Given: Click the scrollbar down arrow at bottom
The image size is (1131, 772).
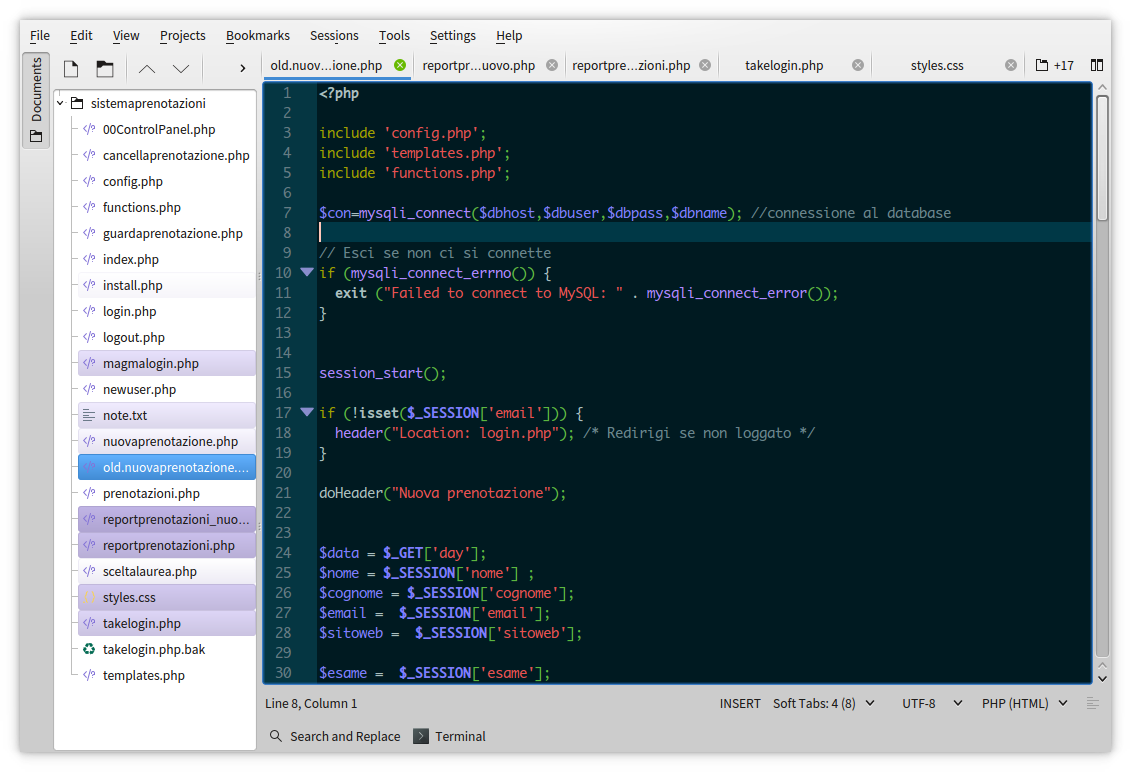Looking at the screenshot, I should pyautogui.click(x=1102, y=678).
